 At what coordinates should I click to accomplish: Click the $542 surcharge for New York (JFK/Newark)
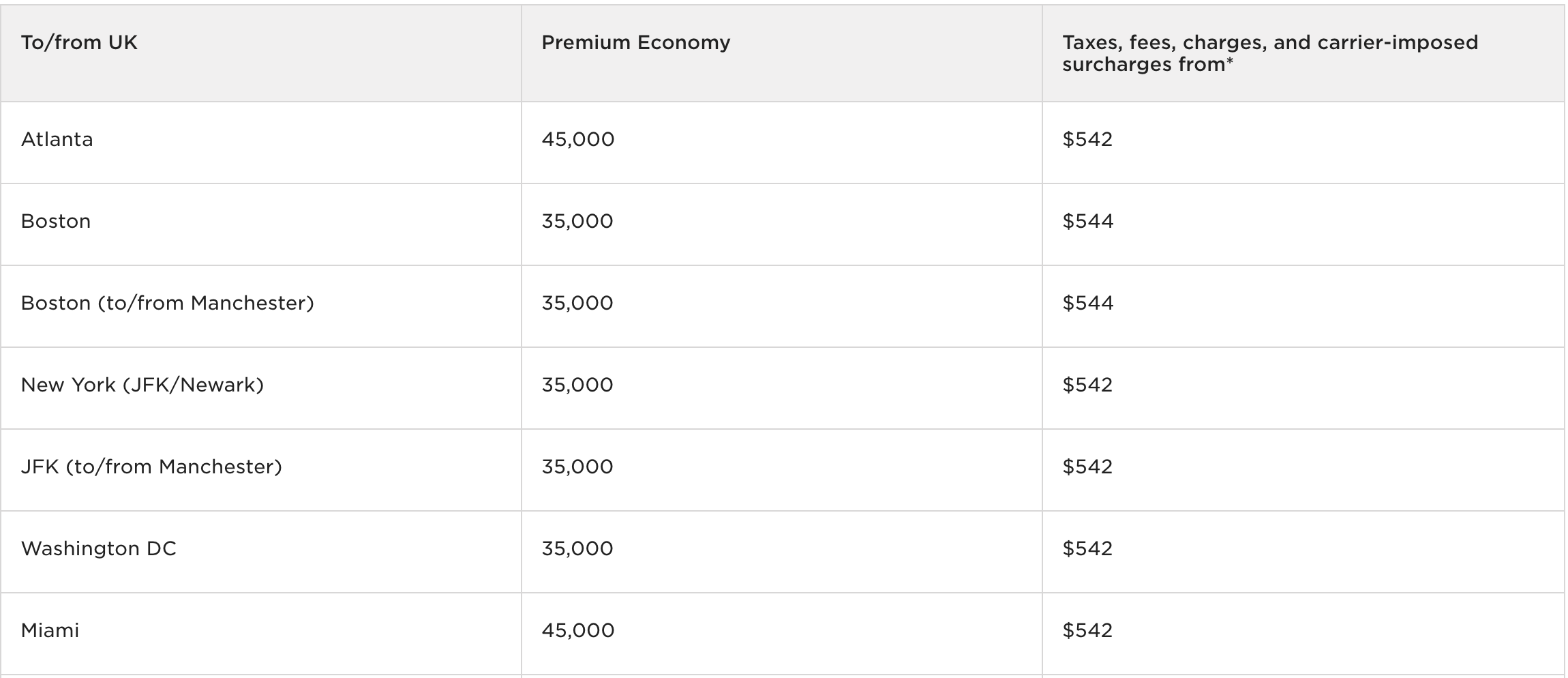[1087, 385]
